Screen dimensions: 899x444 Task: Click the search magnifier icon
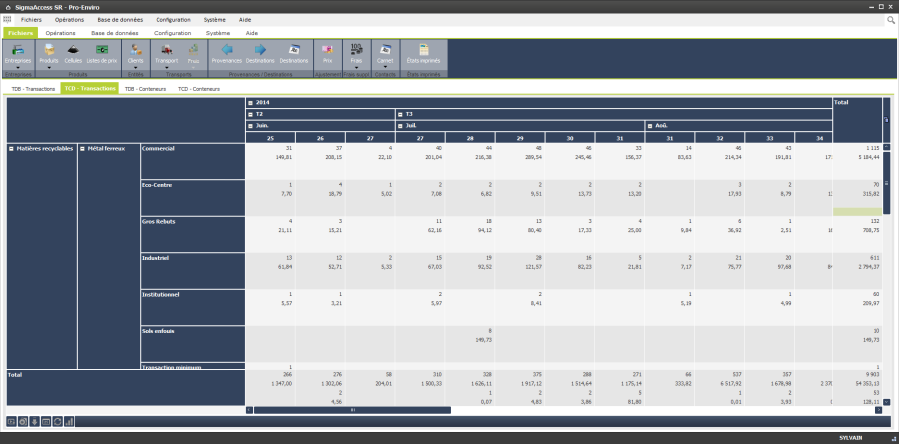(x=890, y=20)
